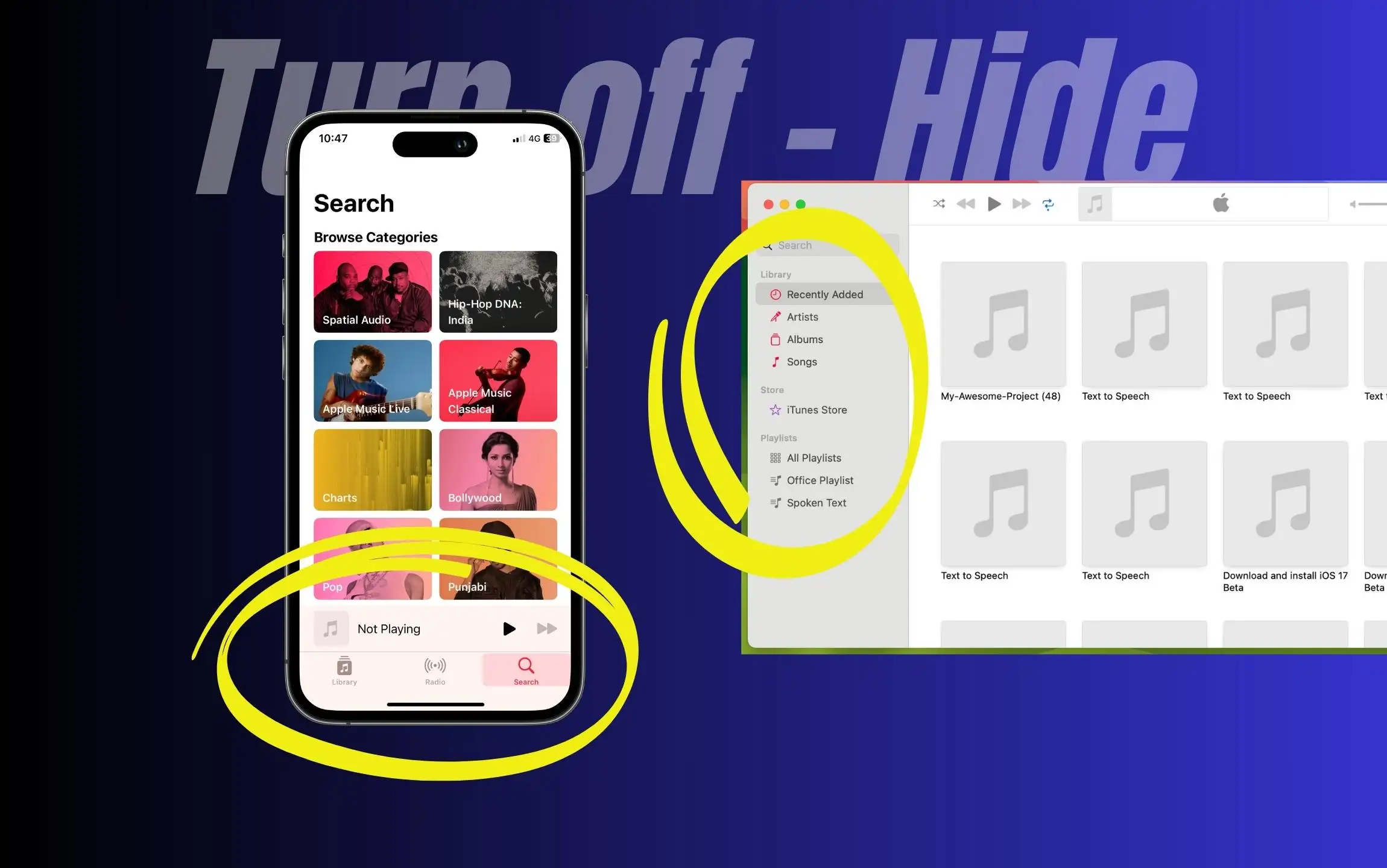Select the Radio tab on iPhone
Viewport: 1387px width, 868px height.
click(x=434, y=670)
